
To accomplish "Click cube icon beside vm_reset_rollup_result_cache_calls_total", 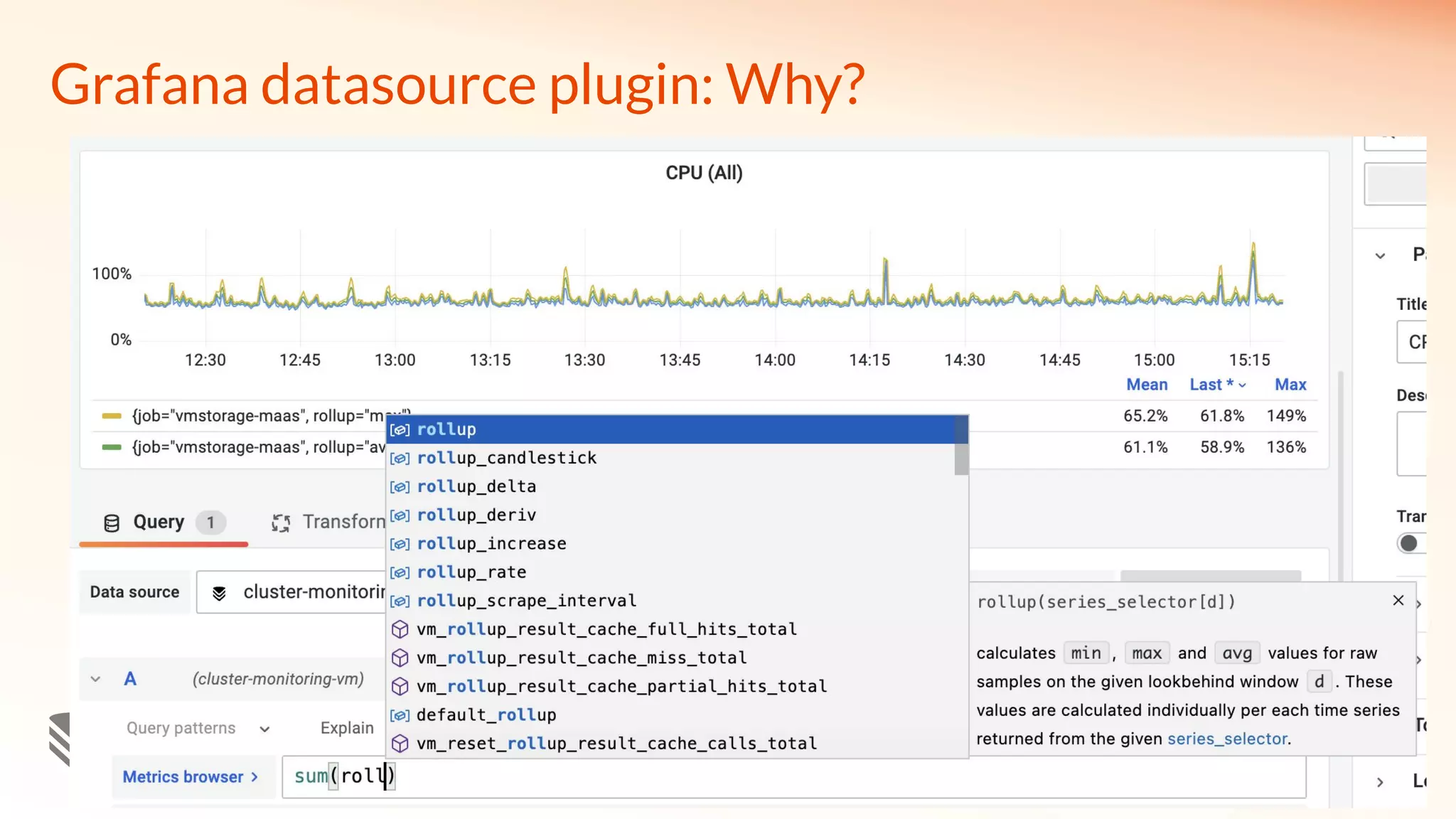I will click(400, 744).
